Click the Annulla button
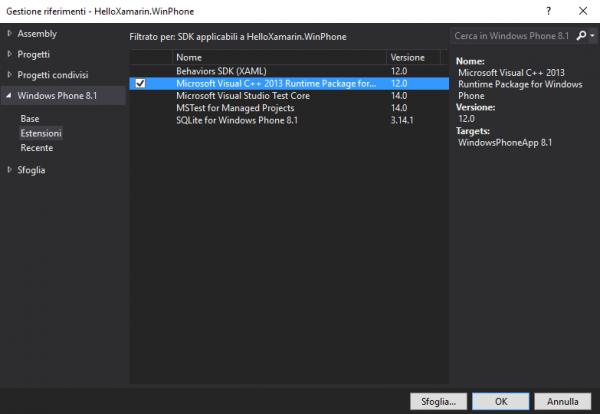 562,401
